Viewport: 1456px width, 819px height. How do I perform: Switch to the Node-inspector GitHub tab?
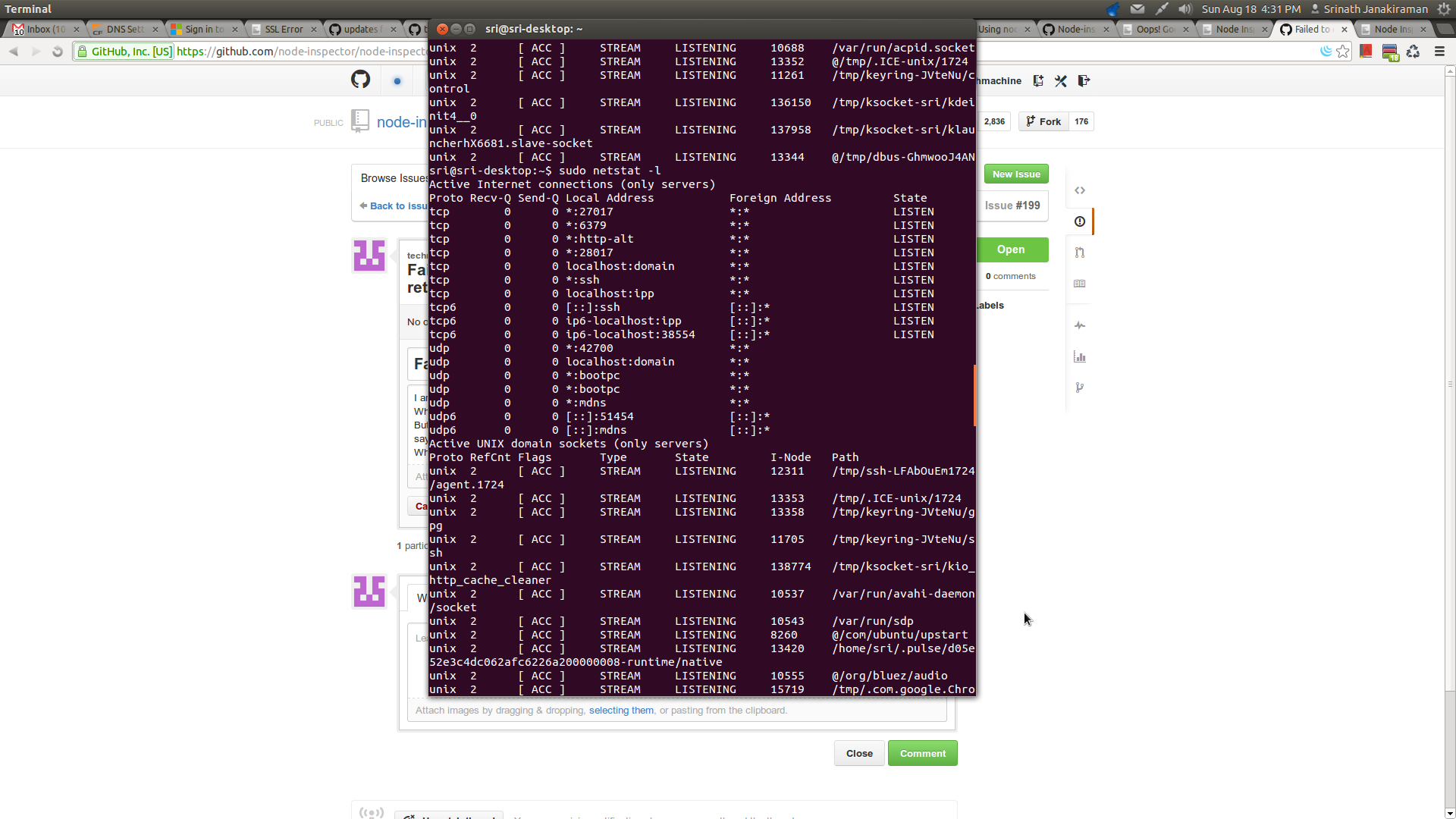(1076, 29)
